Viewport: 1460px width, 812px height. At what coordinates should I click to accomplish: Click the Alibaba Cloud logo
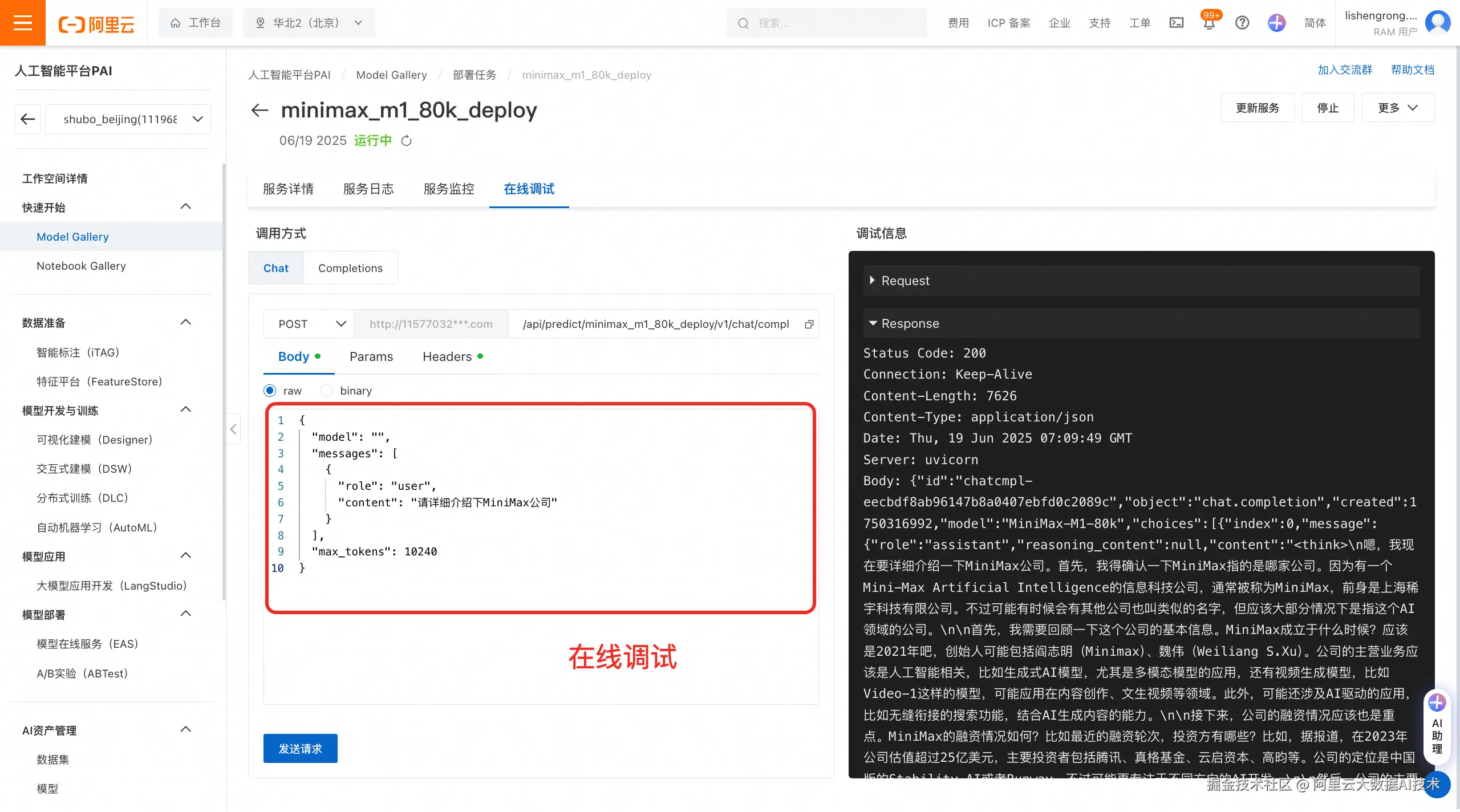click(x=96, y=23)
